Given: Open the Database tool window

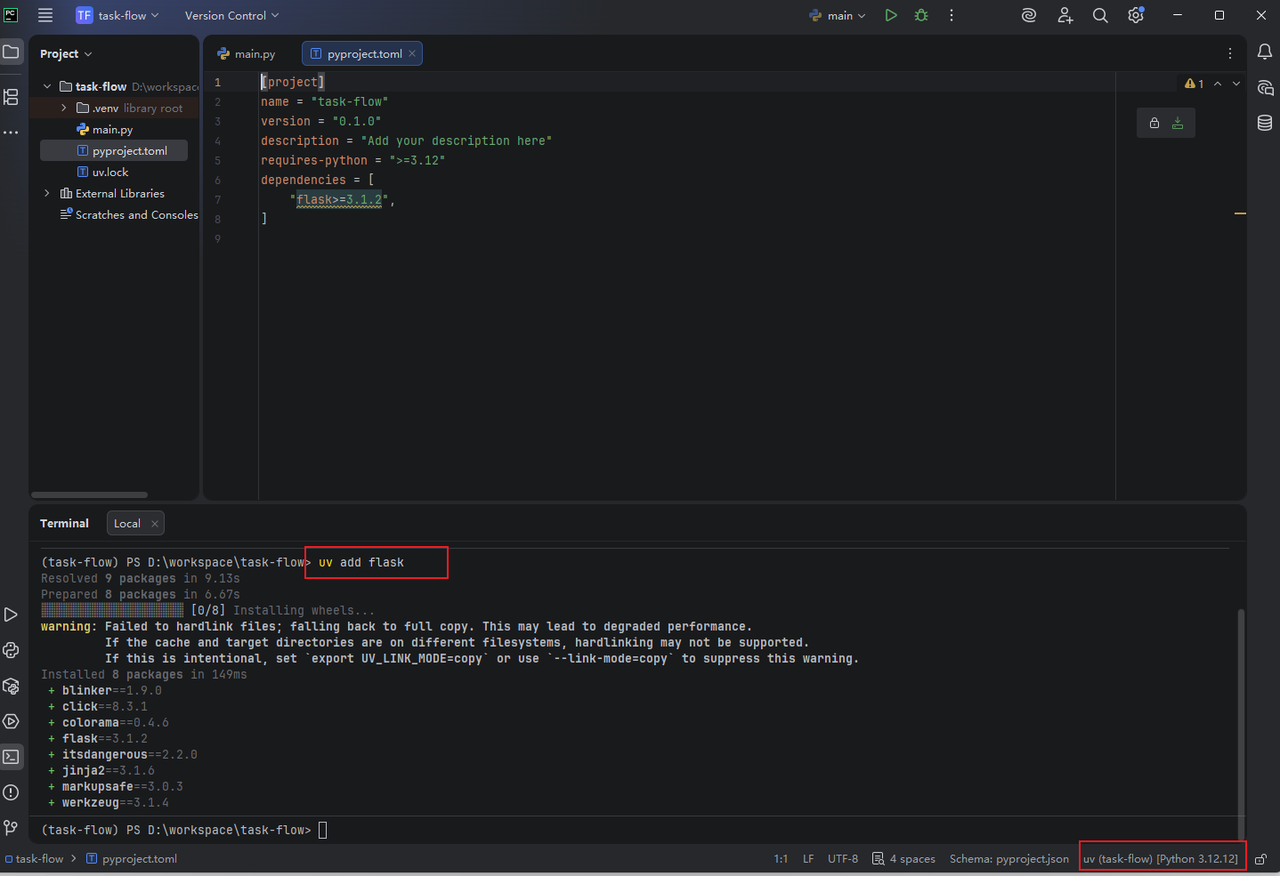Looking at the screenshot, I should pyautogui.click(x=1265, y=123).
